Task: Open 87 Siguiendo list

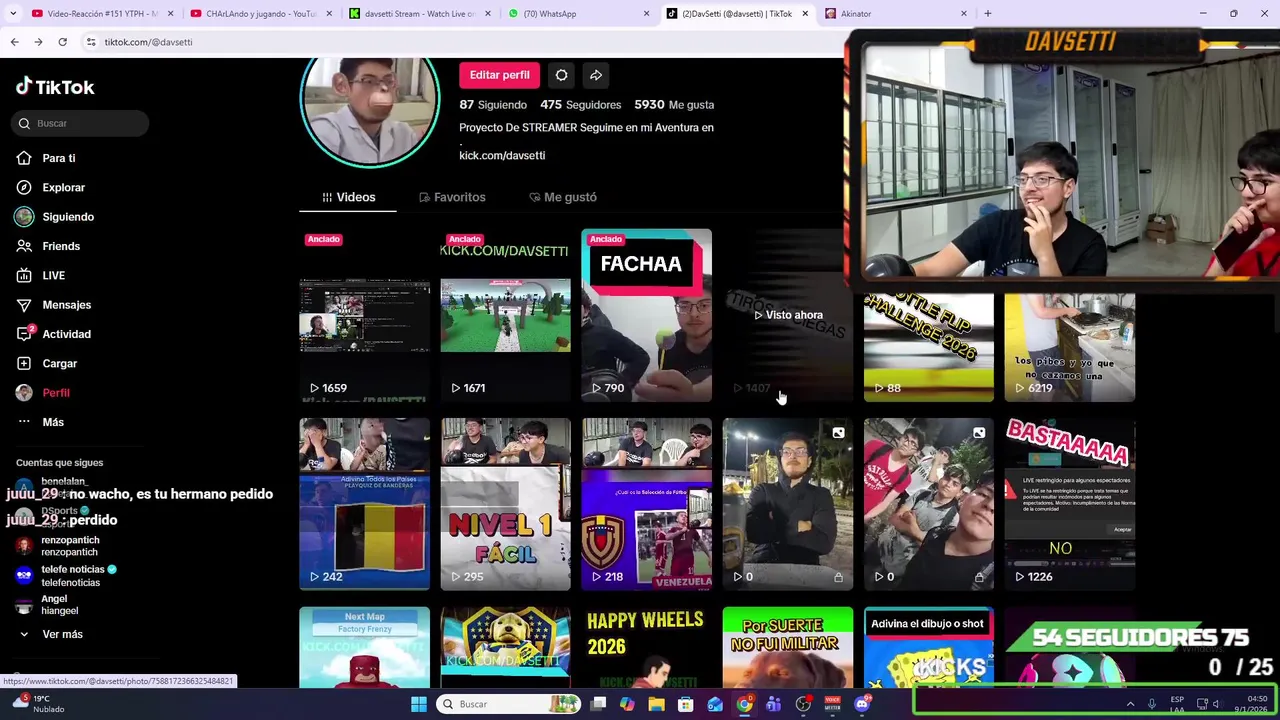Action: 493,104
